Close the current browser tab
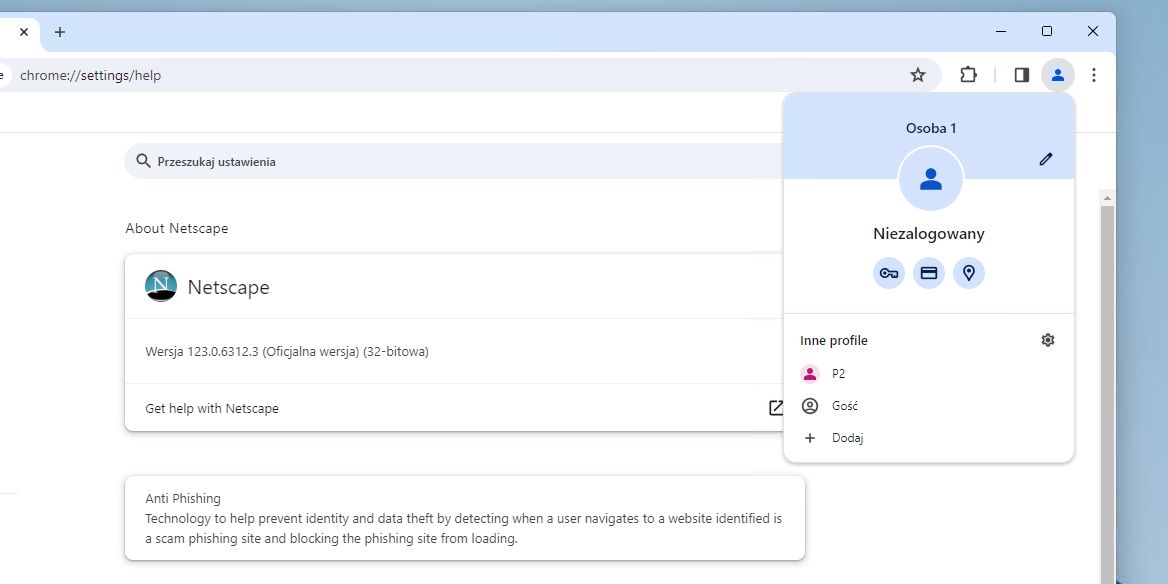Screen dimensions: 1168x584 coord(24,32)
